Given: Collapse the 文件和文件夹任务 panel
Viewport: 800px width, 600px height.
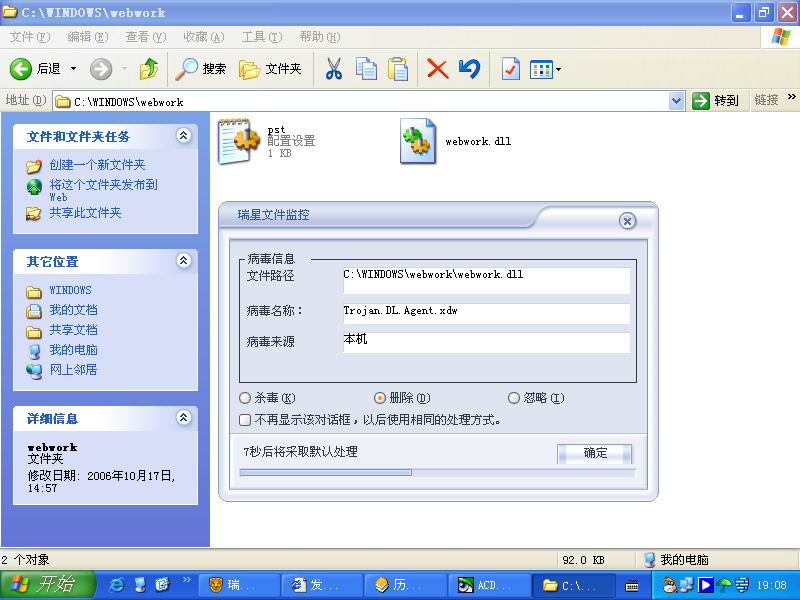Looking at the screenshot, I should coord(184,136).
